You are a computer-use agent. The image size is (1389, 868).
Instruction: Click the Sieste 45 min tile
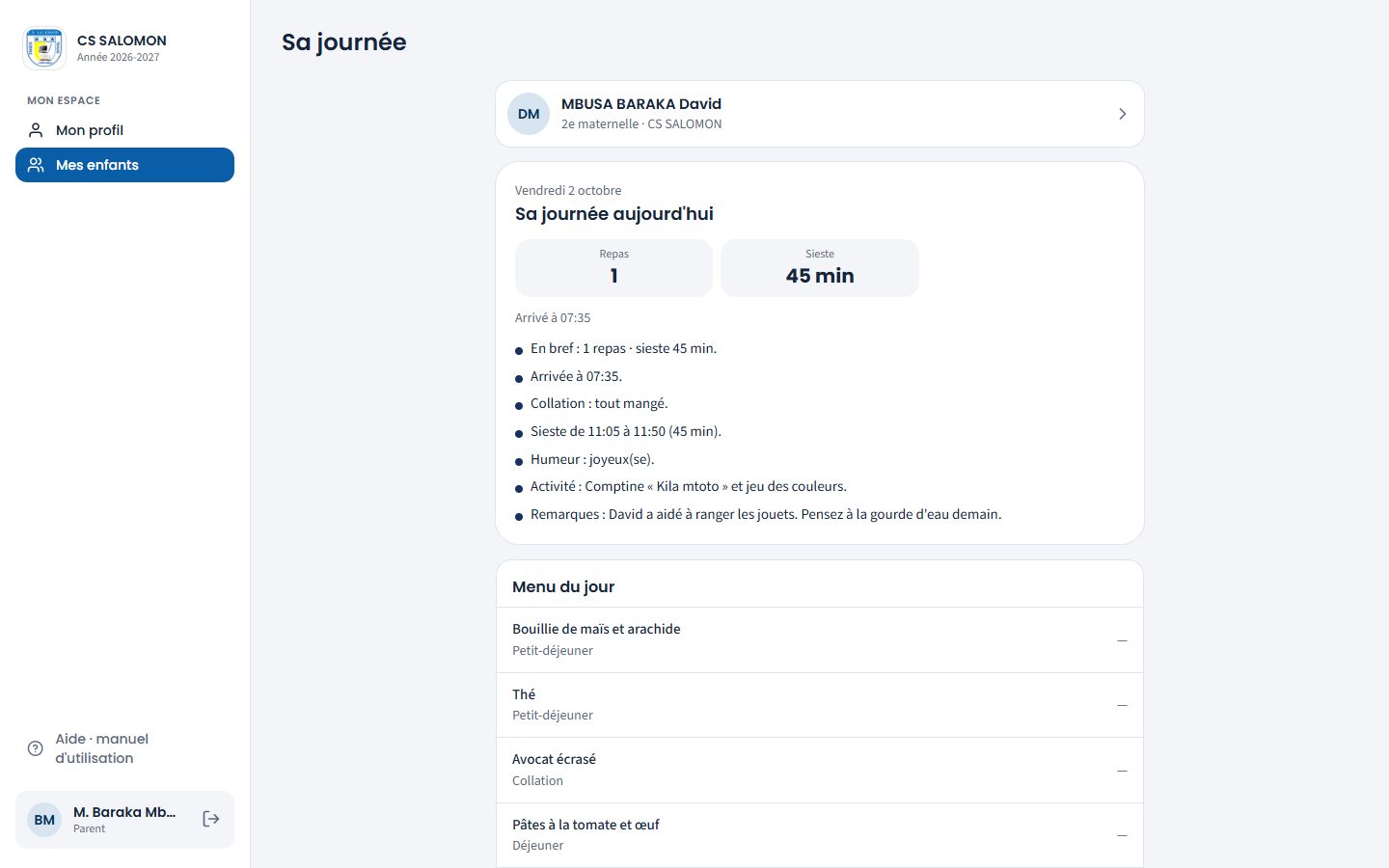point(820,268)
